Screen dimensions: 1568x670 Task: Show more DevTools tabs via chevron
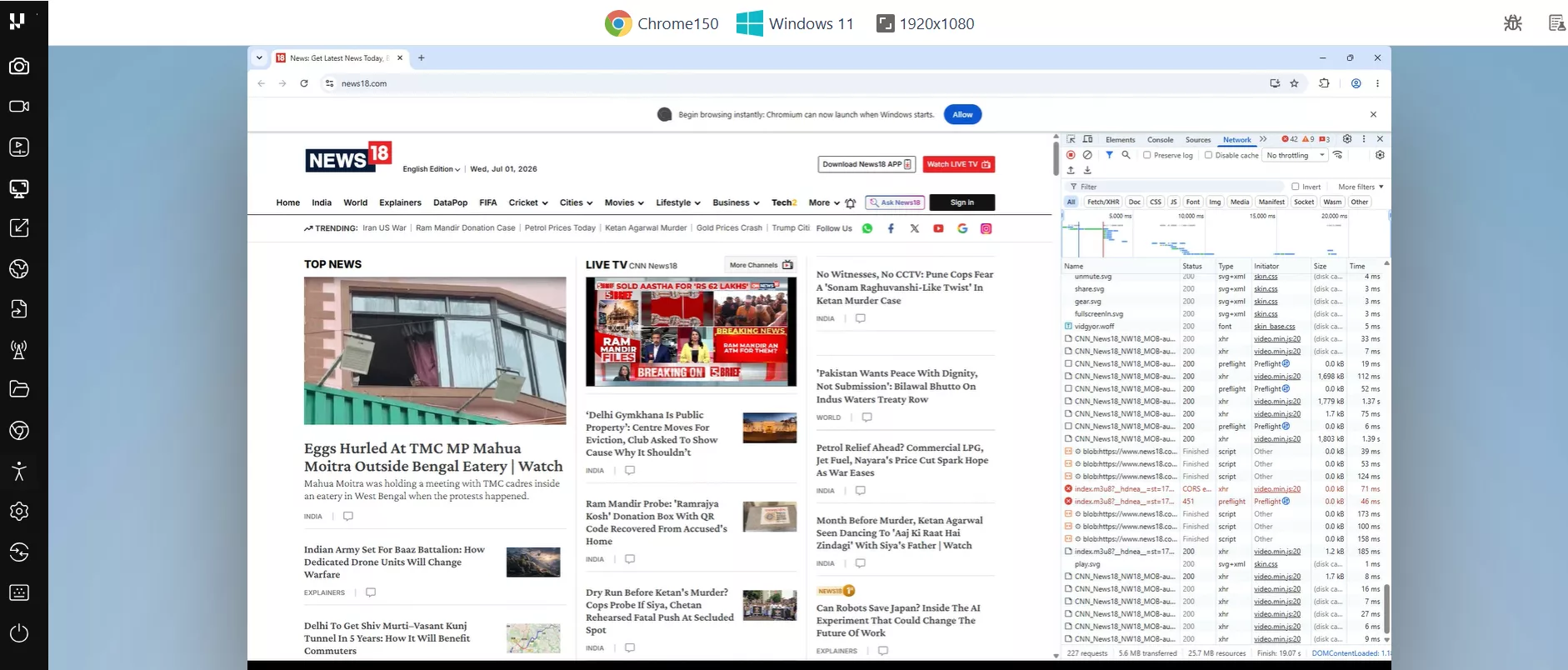point(1263,139)
